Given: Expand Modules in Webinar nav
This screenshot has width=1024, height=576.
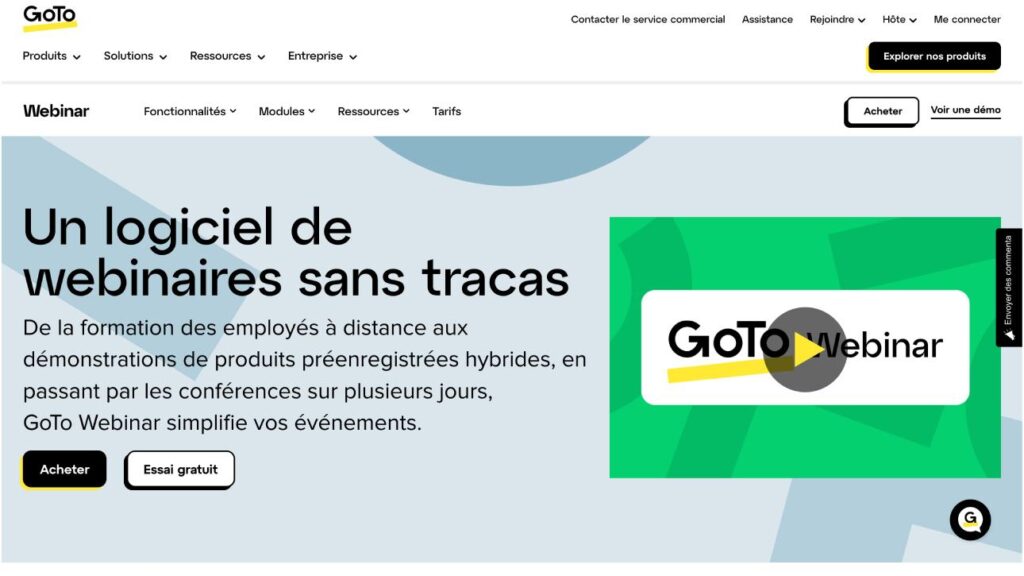Looking at the screenshot, I should pyautogui.click(x=287, y=111).
